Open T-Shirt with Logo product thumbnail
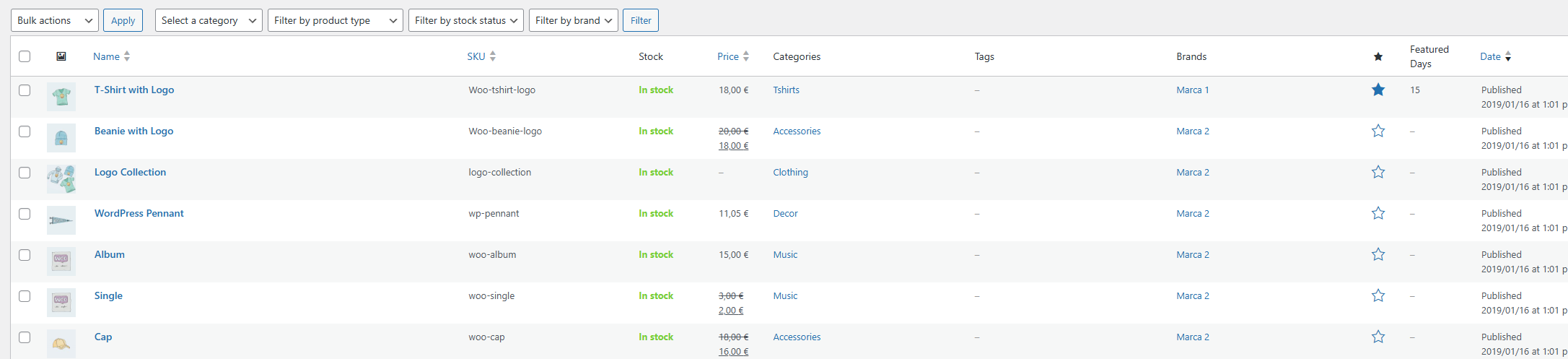The height and width of the screenshot is (359, 1568). (x=61, y=97)
